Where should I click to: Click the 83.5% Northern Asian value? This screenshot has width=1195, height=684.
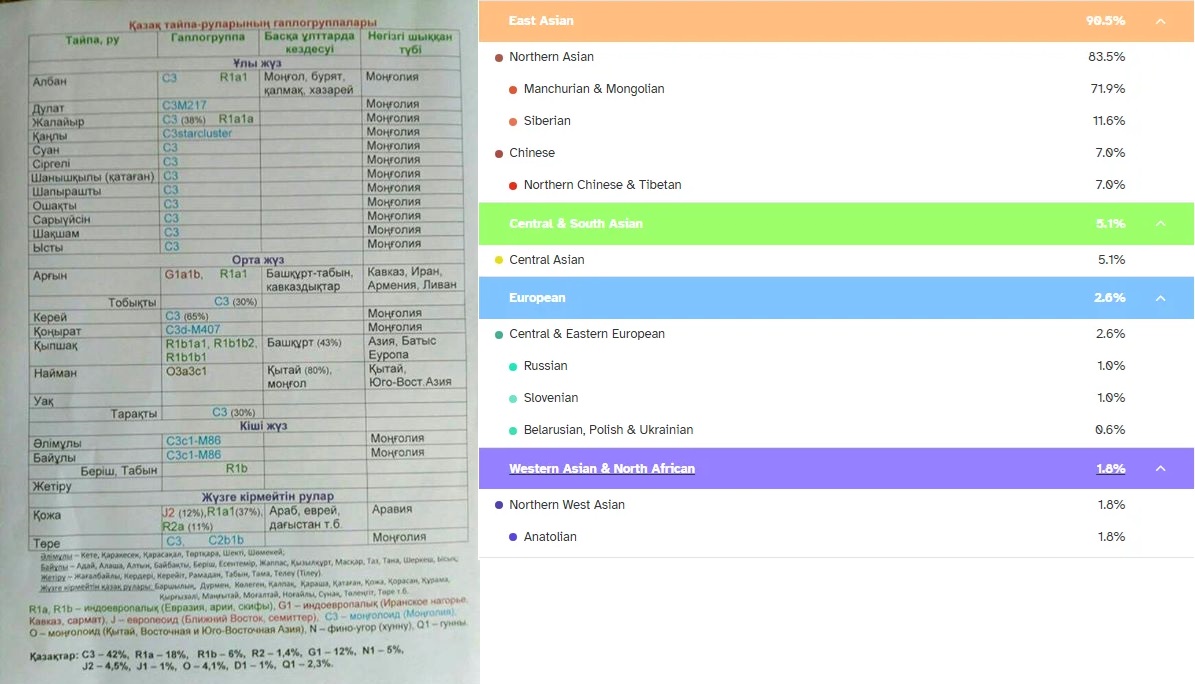1107,56
